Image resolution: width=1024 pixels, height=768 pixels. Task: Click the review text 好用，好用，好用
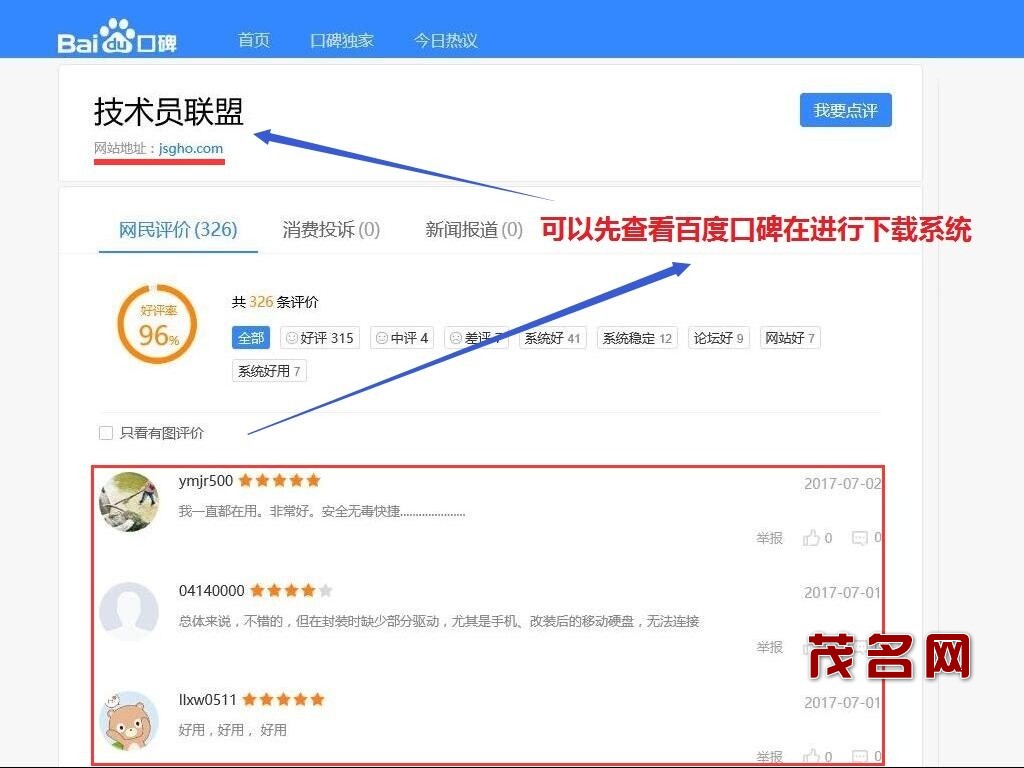pyautogui.click(x=232, y=730)
